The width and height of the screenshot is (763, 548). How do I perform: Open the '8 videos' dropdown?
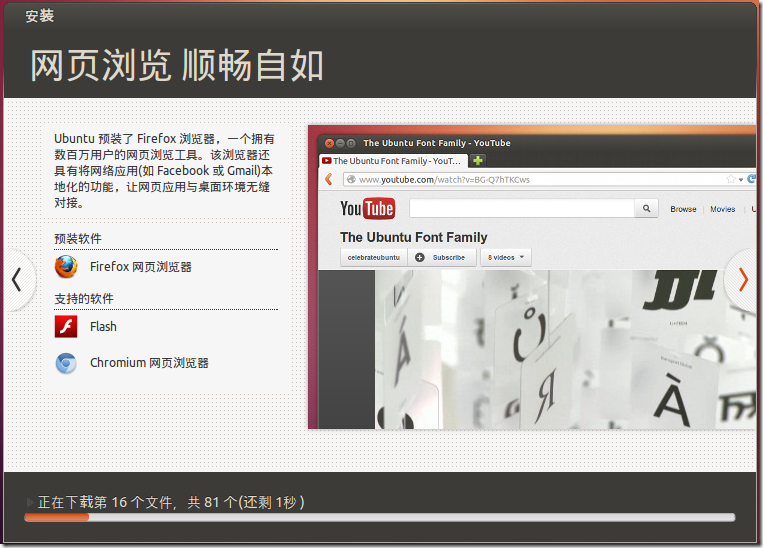click(506, 257)
